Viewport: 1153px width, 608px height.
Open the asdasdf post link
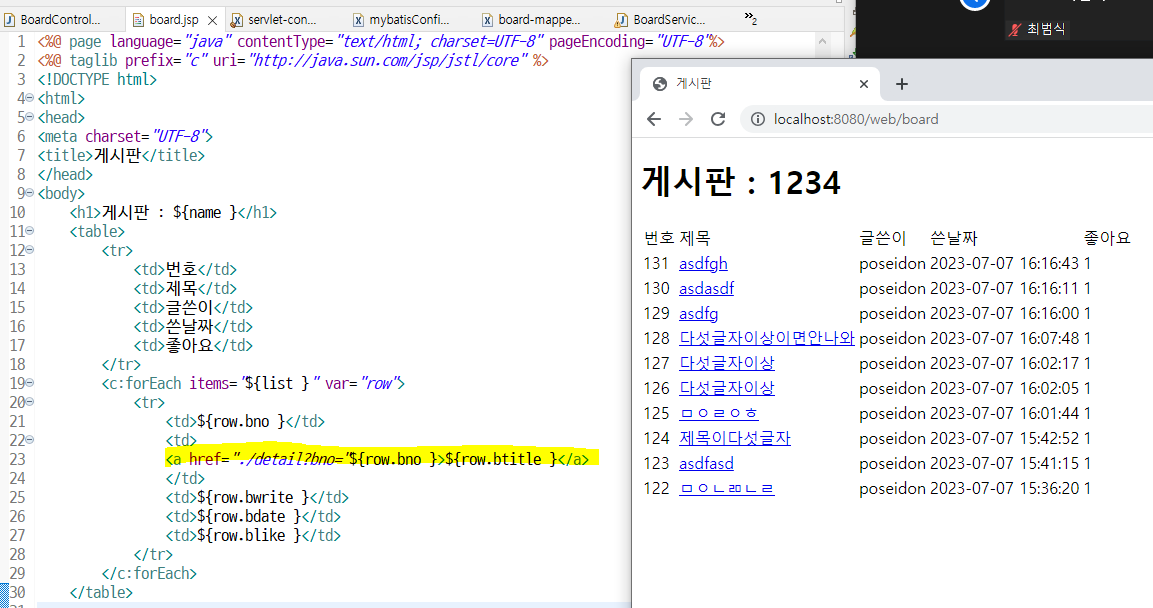pos(707,288)
